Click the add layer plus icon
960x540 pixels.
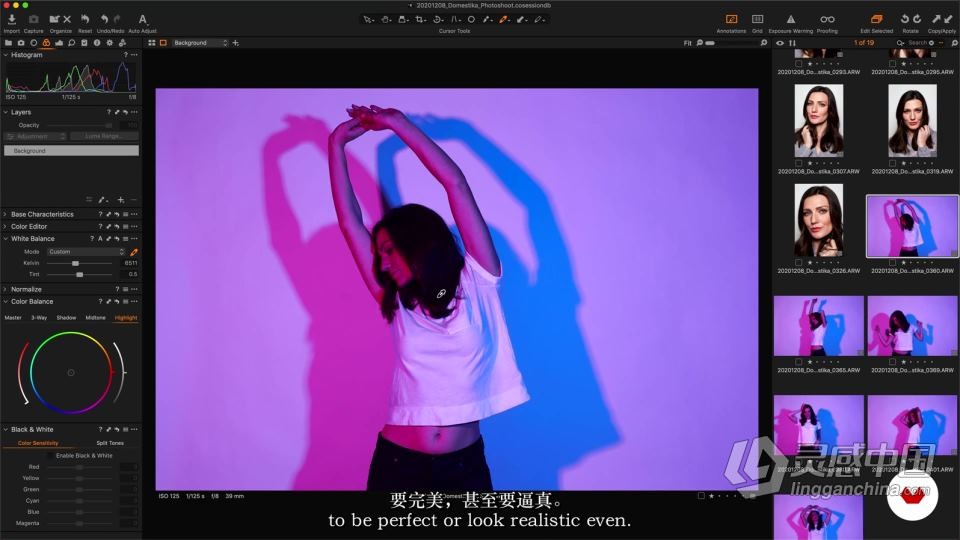(x=121, y=200)
